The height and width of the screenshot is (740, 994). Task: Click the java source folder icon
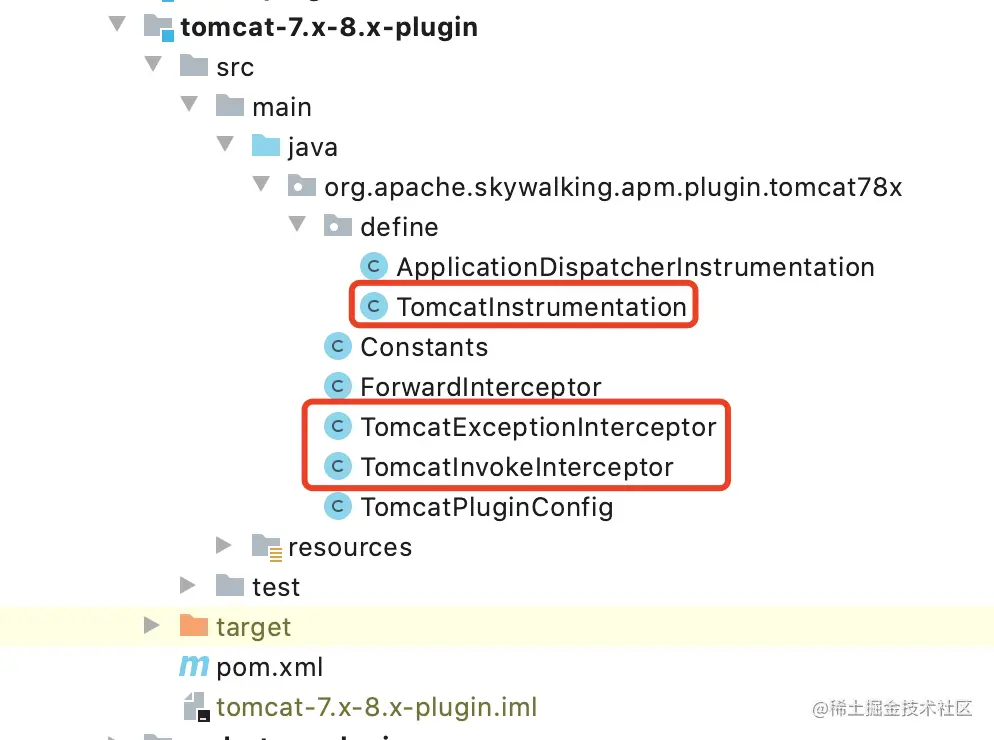[266, 146]
